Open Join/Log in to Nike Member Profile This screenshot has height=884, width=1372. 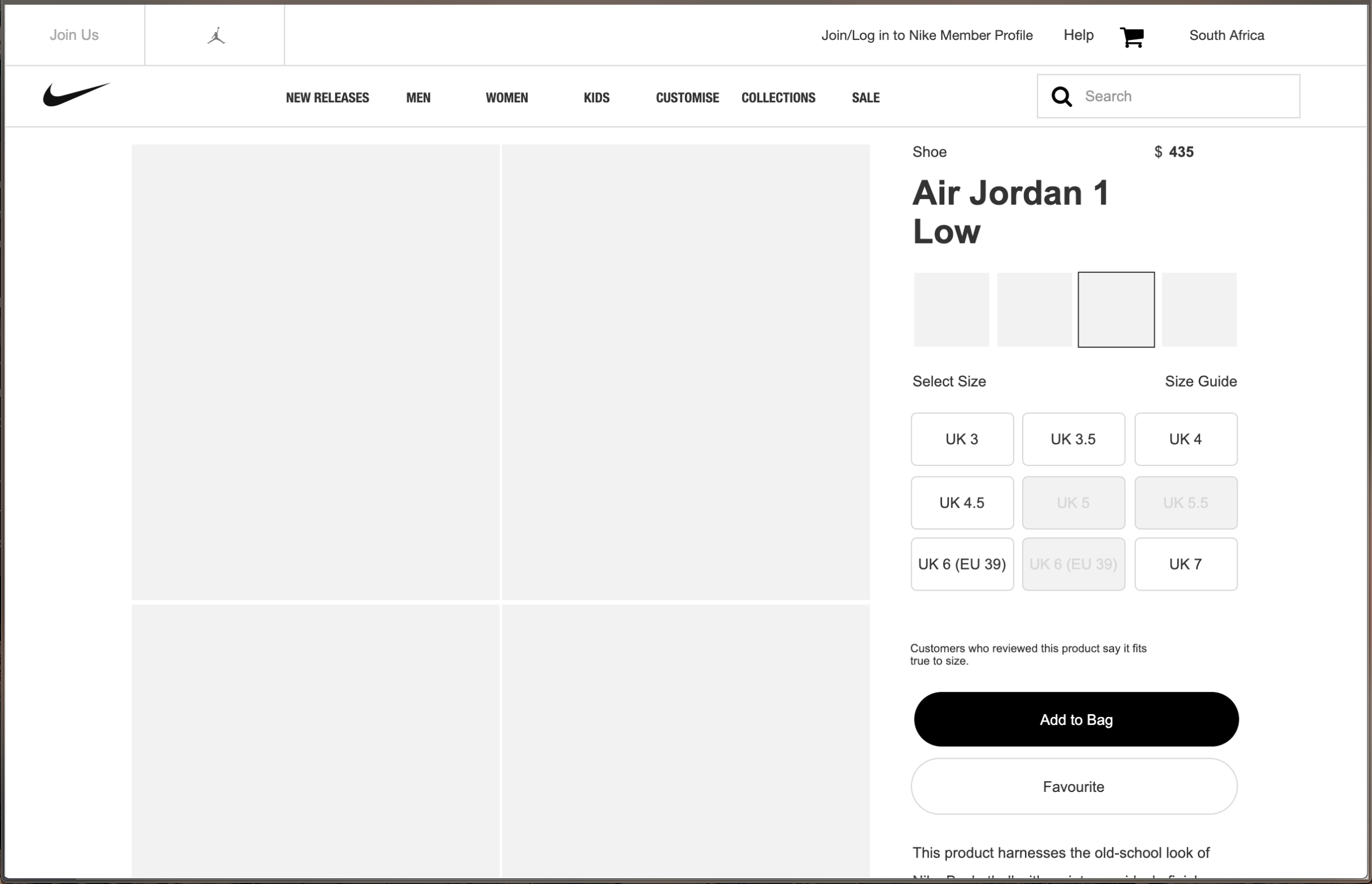(x=927, y=35)
